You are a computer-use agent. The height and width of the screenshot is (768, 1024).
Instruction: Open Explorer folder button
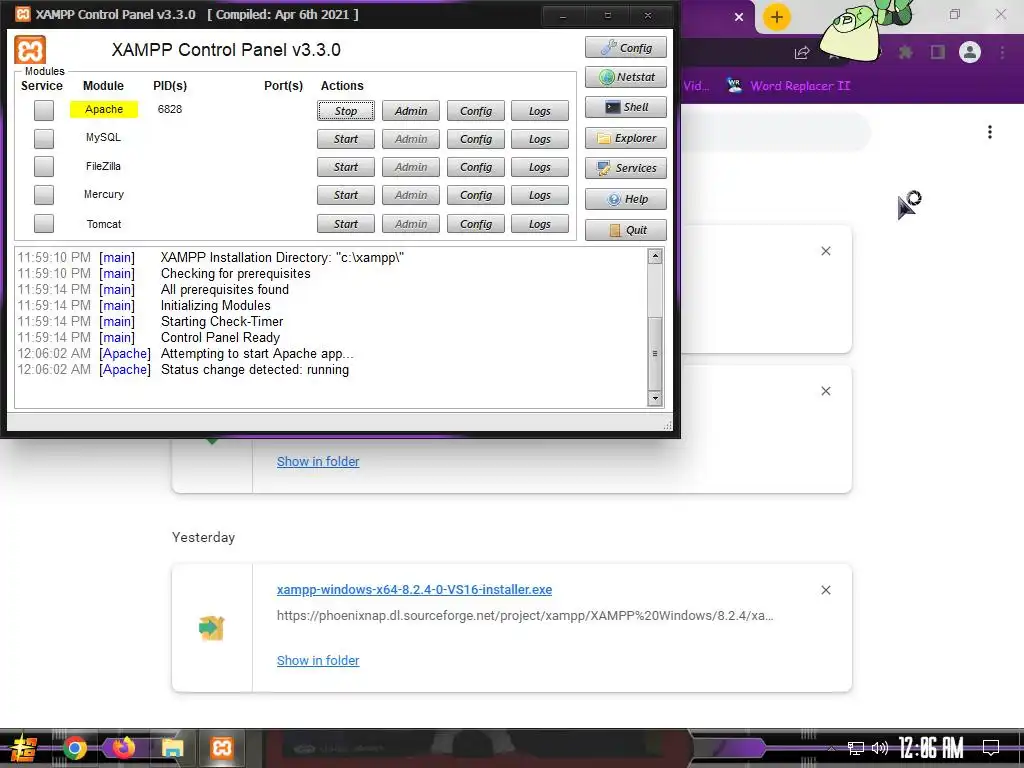(626, 138)
